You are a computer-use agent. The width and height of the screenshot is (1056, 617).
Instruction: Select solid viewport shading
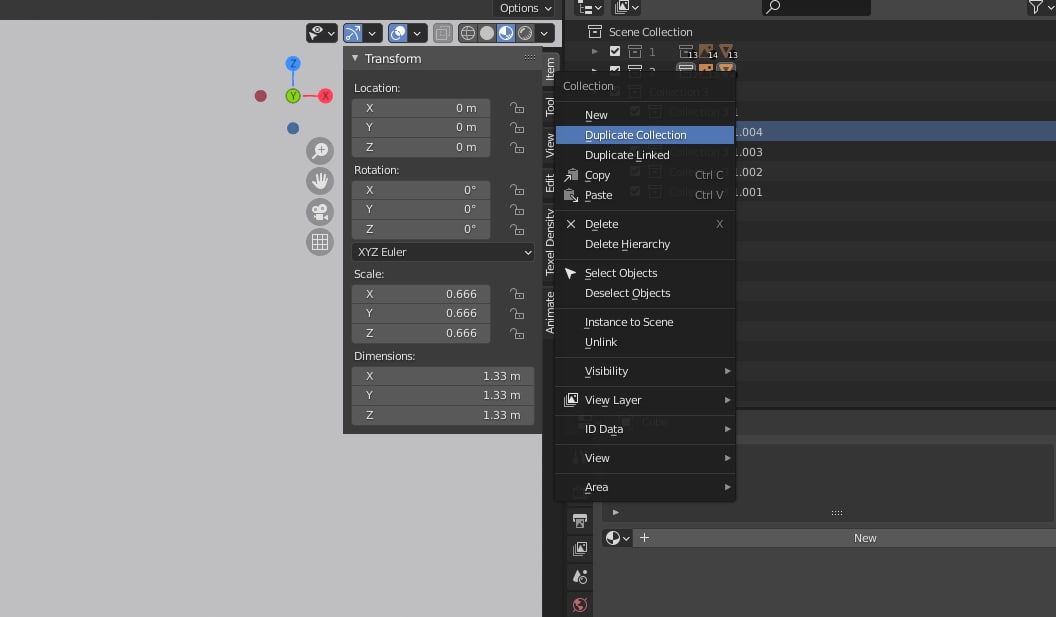[x=486, y=33]
